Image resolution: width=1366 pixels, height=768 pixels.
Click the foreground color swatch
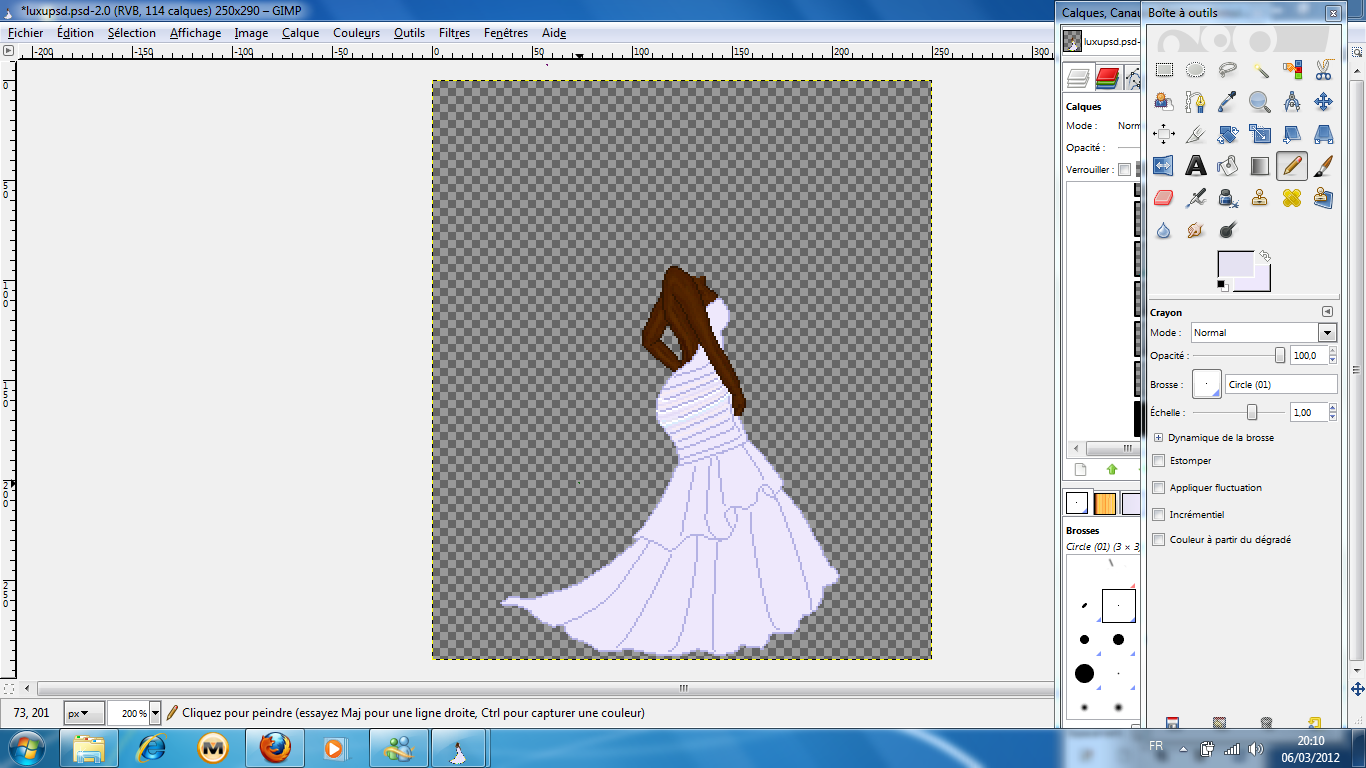1234,265
